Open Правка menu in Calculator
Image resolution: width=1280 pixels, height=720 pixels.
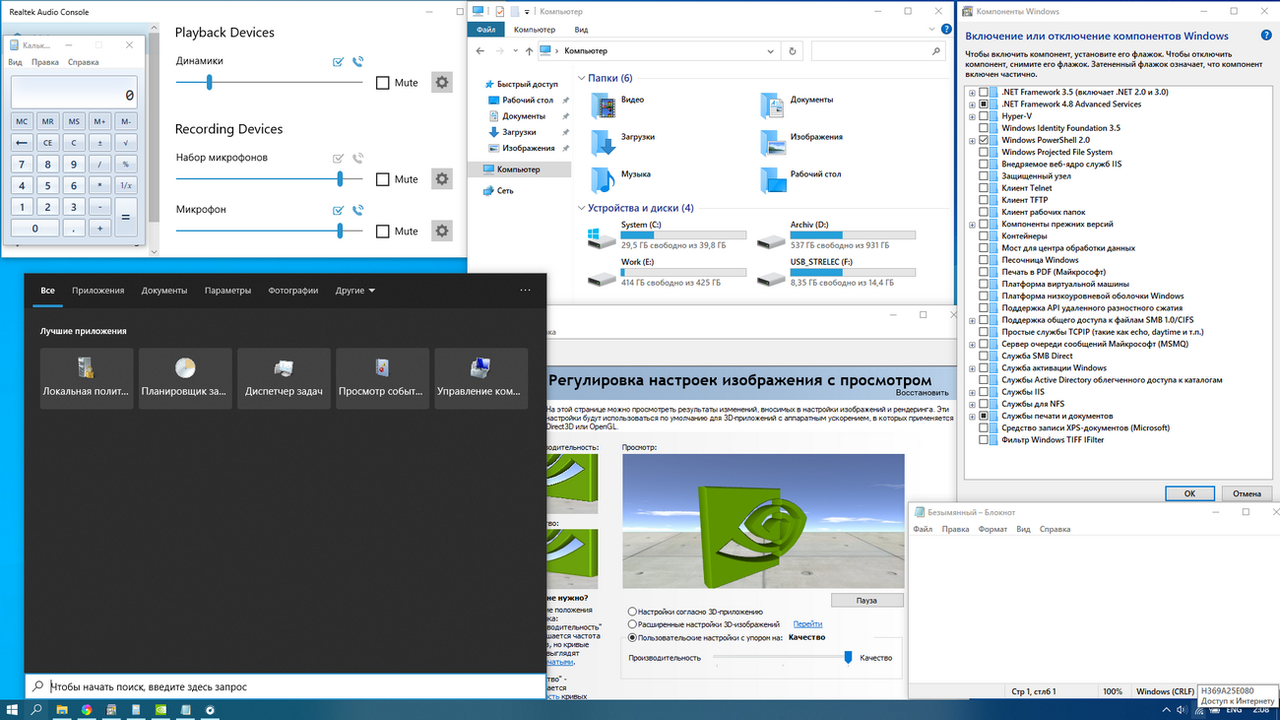(x=45, y=62)
